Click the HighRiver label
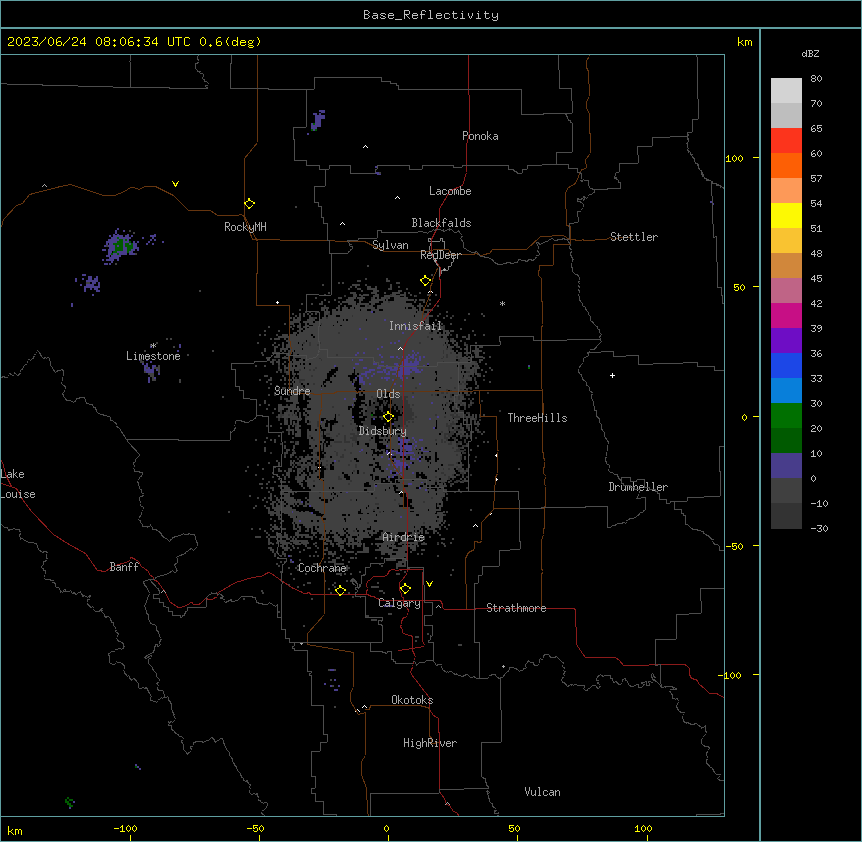 [x=430, y=743]
